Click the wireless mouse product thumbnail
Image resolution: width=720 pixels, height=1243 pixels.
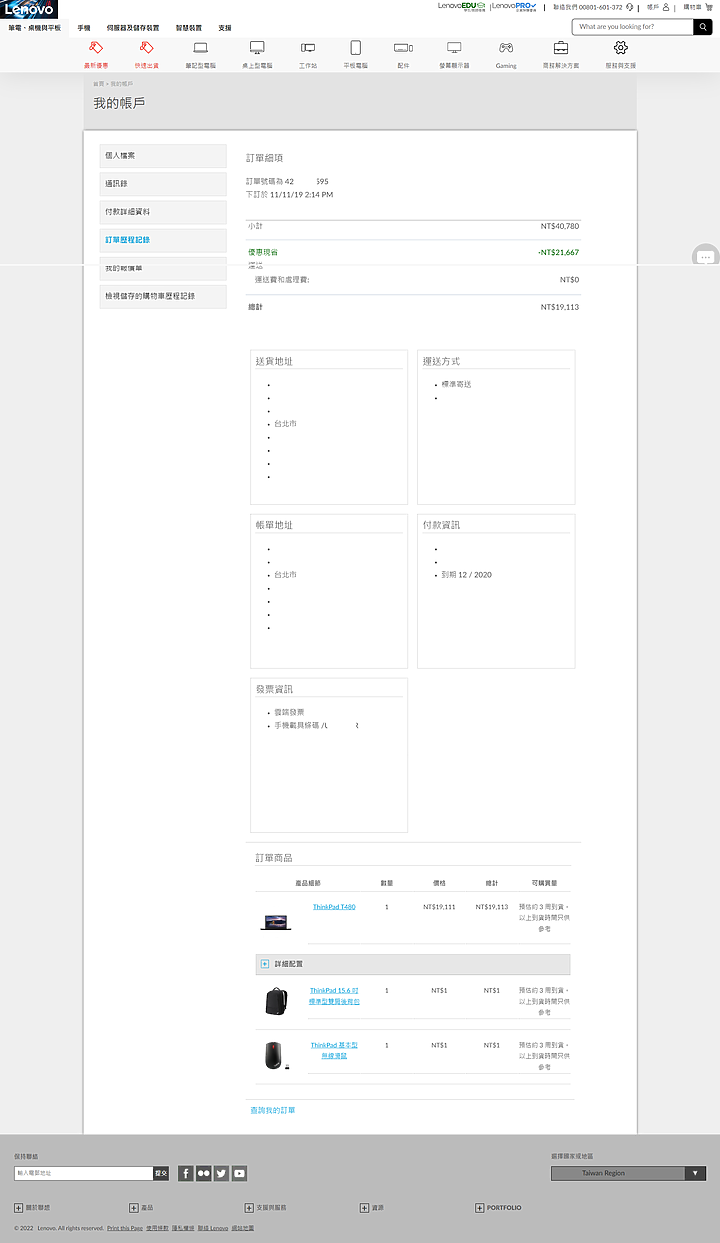[276, 1056]
